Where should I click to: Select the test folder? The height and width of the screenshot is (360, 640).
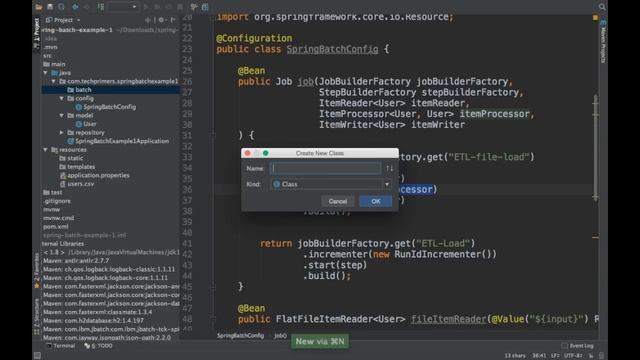tap(56, 193)
